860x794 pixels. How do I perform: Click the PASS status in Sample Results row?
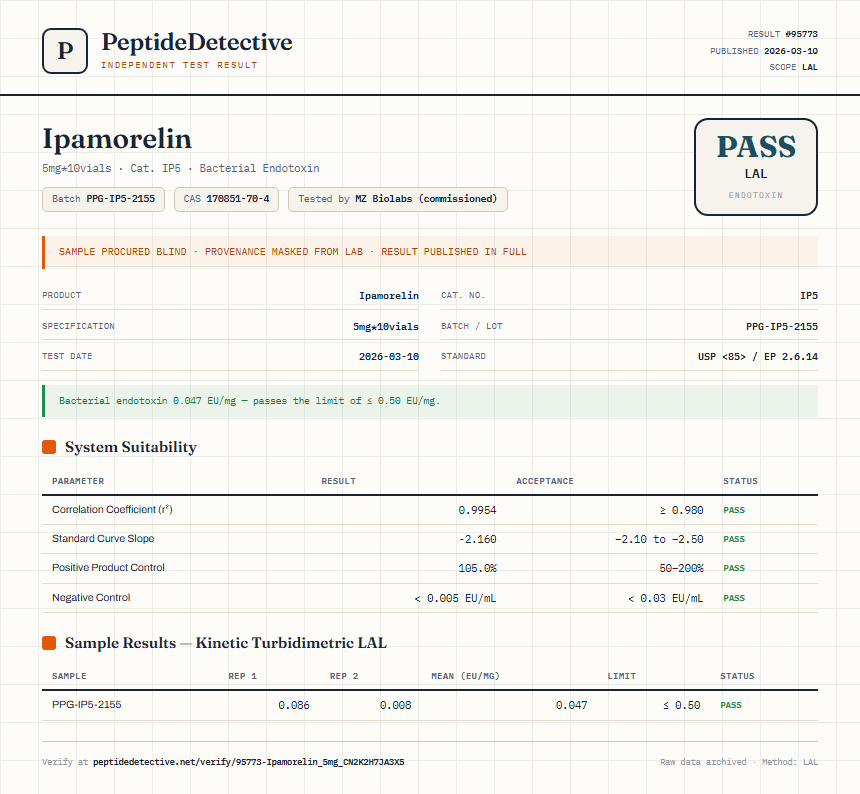click(x=731, y=705)
